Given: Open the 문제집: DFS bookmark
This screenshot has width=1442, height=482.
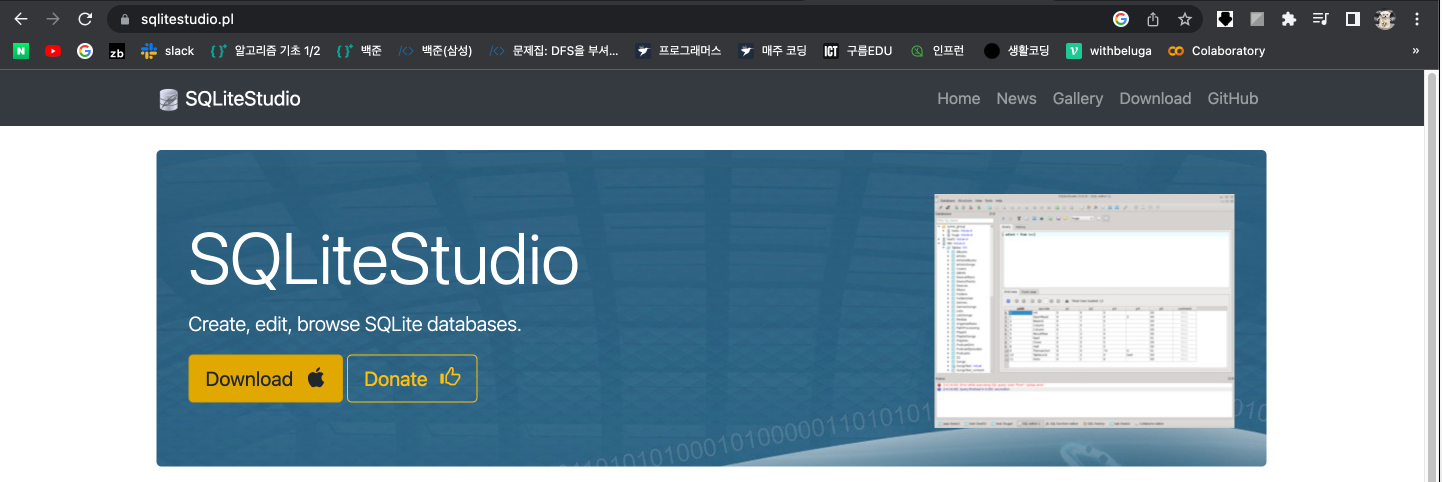Looking at the screenshot, I should (554, 51).
